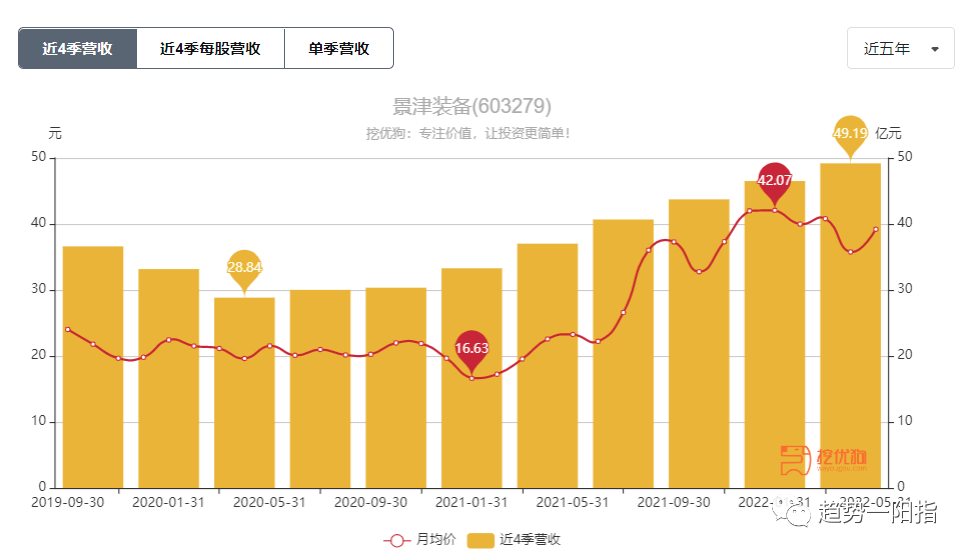Click the first price line point at 2019-09-30
Image resolution: width=969 pixels, height=555 pixels.
click(x=68, y=329)
